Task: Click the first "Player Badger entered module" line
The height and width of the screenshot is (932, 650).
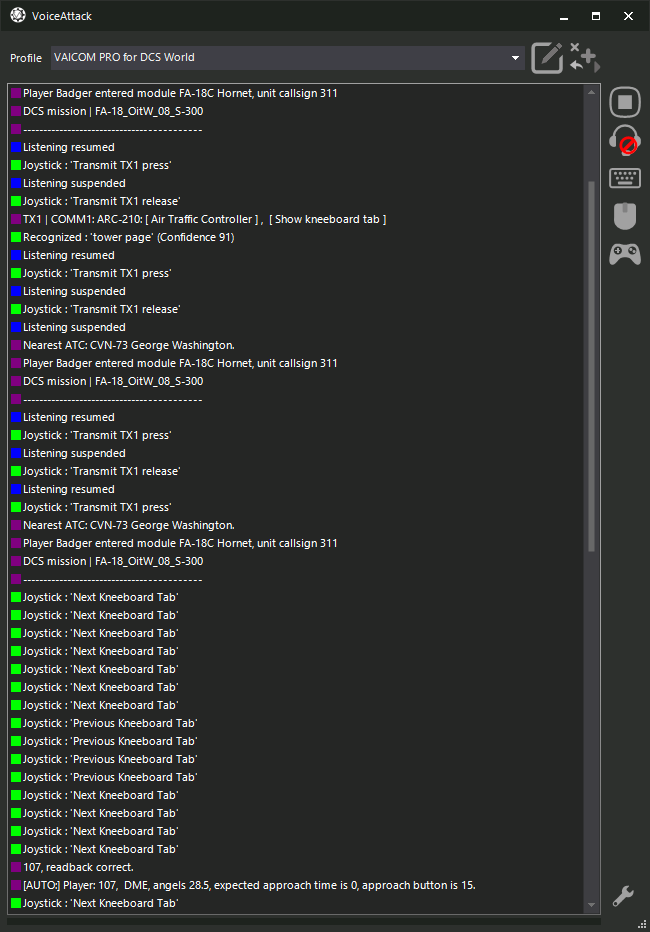Action: (x=174, y=93)
